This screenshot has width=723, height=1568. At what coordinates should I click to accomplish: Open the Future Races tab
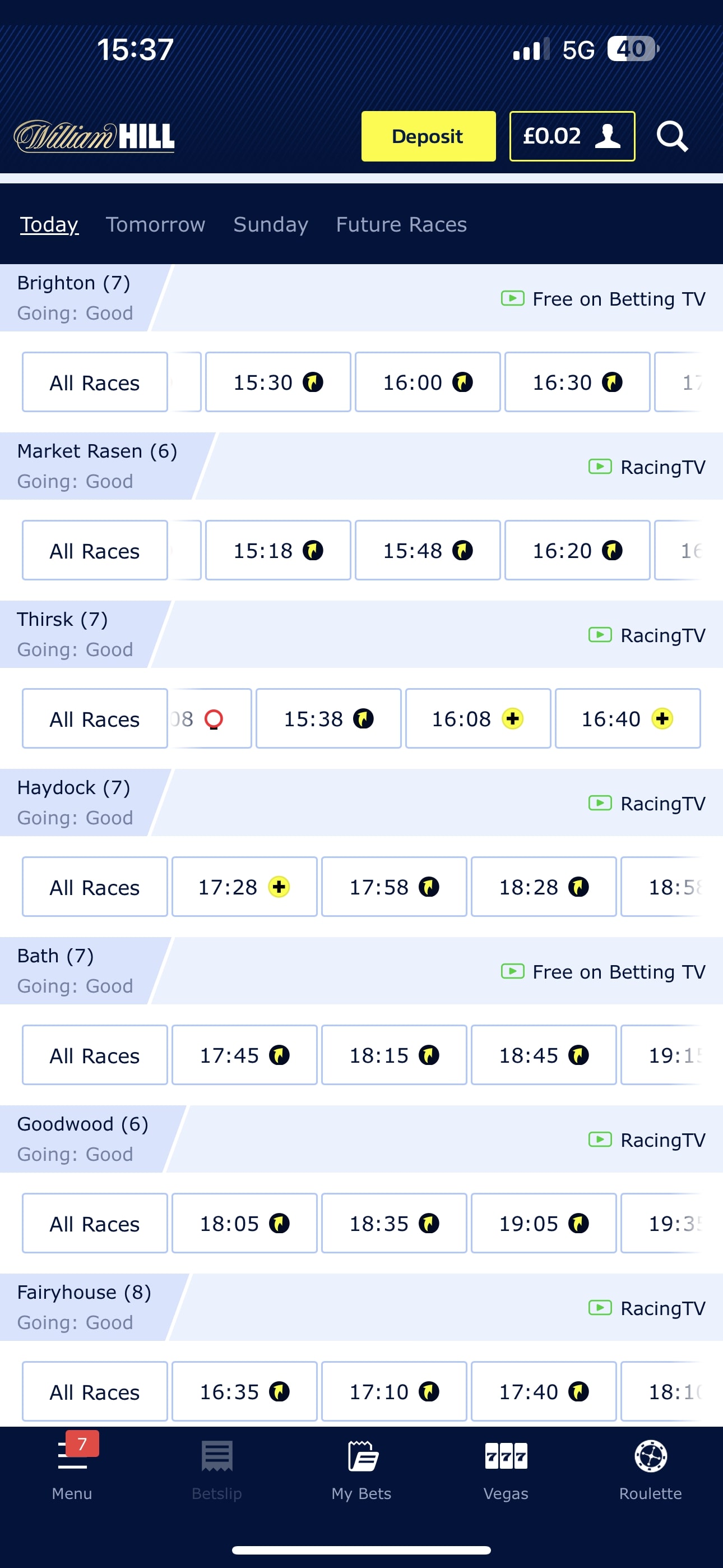(x=400, y=225)
